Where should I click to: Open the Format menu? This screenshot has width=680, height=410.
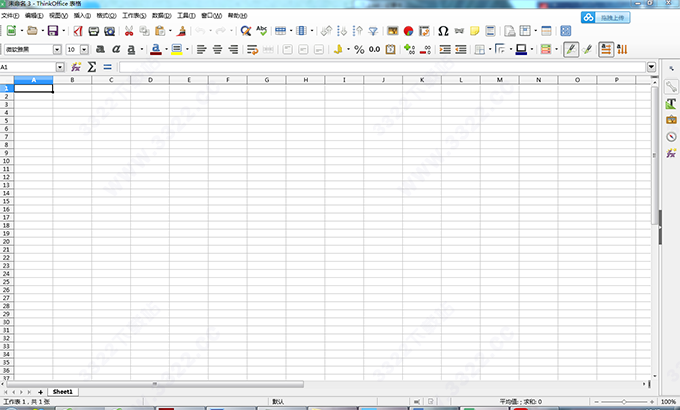pos(106,16)
